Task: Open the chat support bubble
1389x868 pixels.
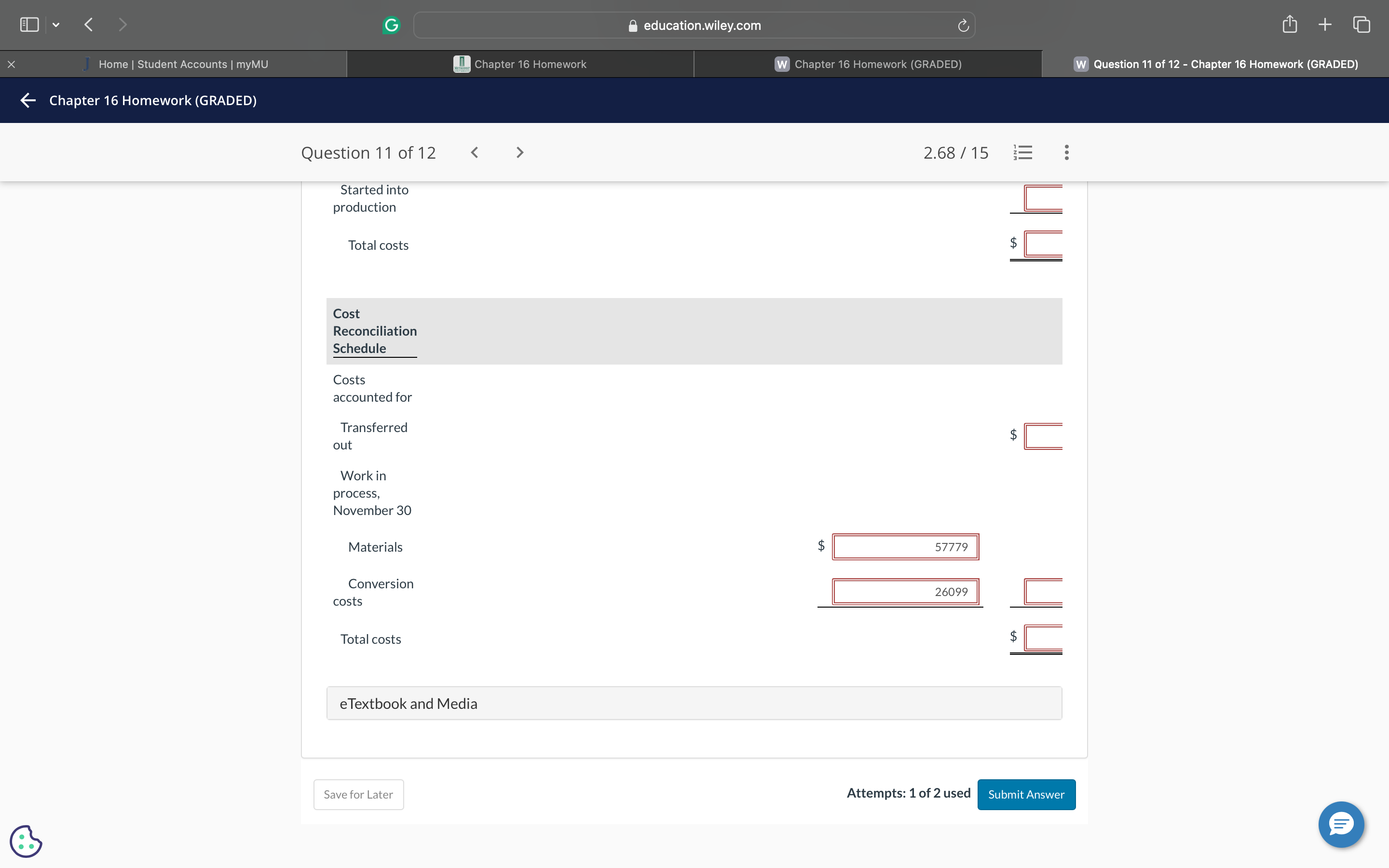Action: tap(1341, 825)
